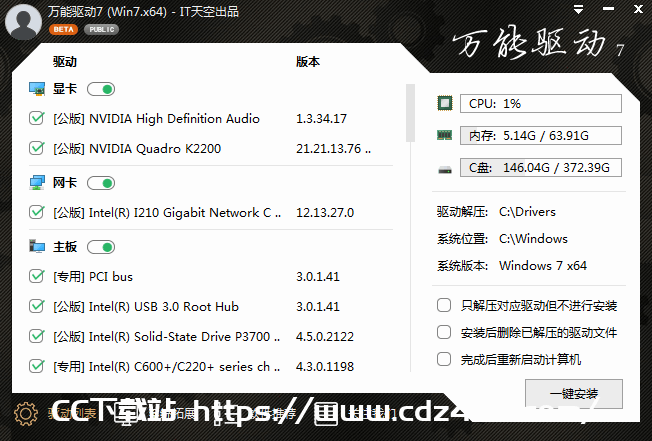Uncheck Intel C600+/C220+ series driver checkbox

pos(37,366)
